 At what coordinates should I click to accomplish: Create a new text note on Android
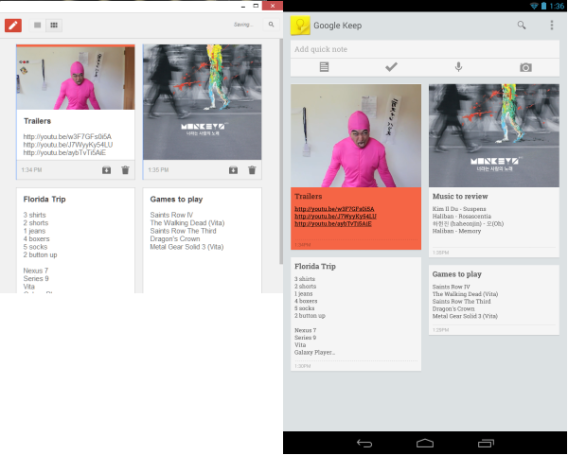(324, 67)
